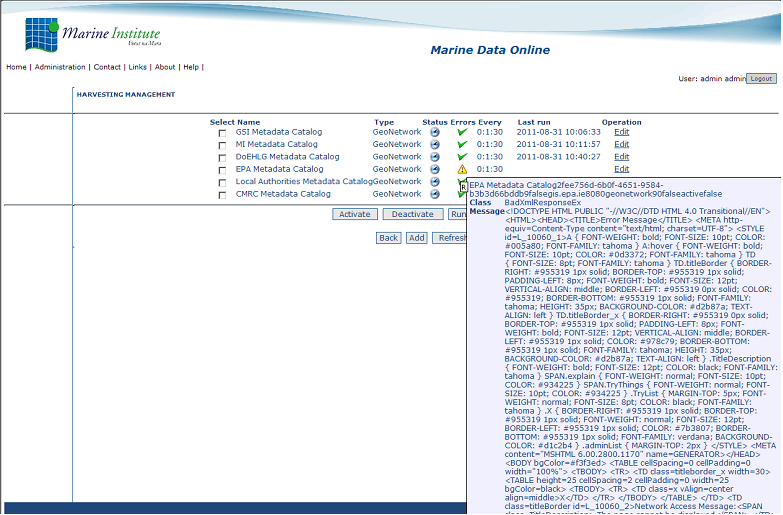Click status icon for GSI Metadata Catalog
This screenshot has height=515, width=783.
[x=435, y=132]
